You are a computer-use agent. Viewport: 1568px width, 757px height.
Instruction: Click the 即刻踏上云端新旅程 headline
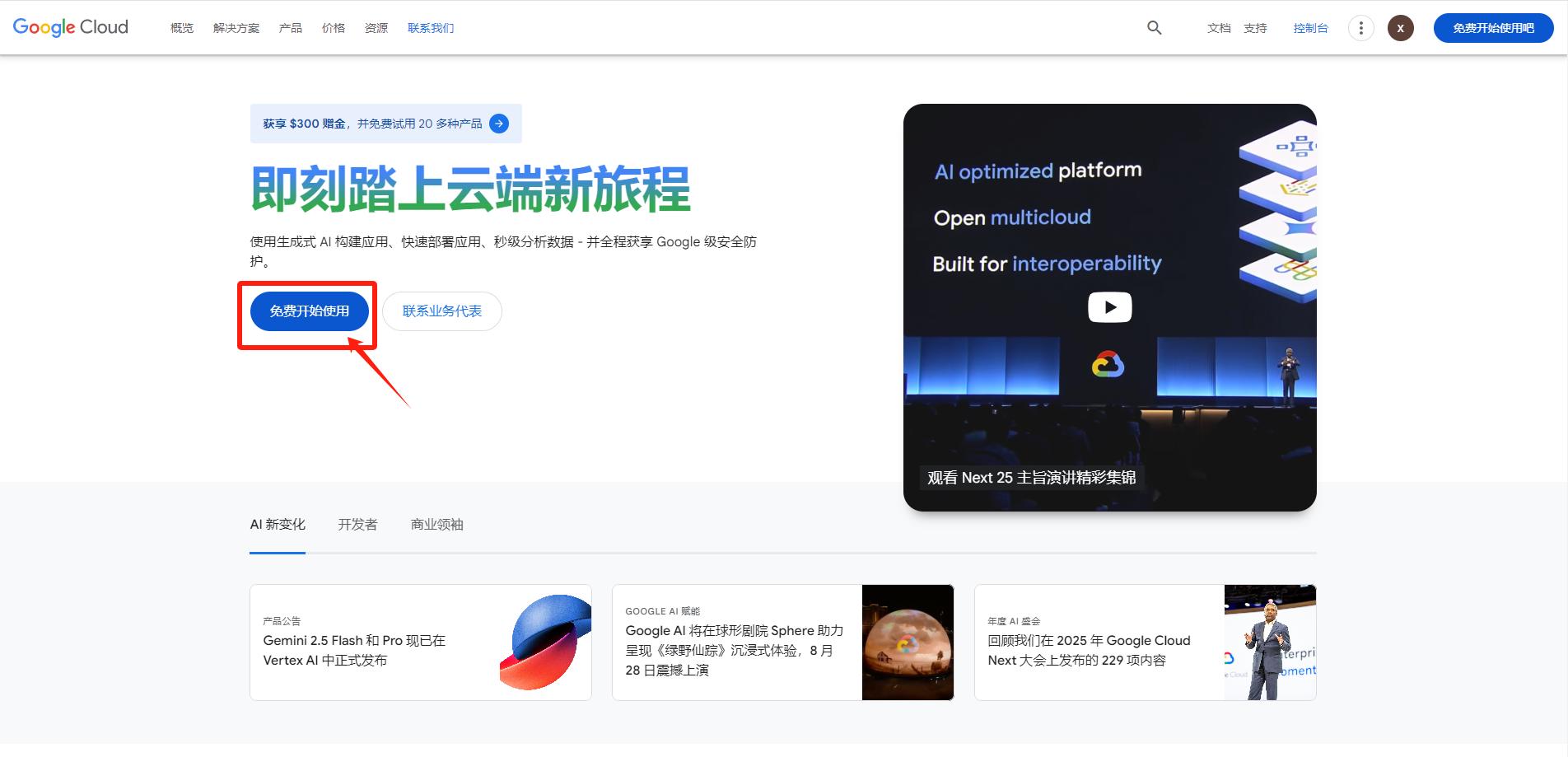coord(470,189)
